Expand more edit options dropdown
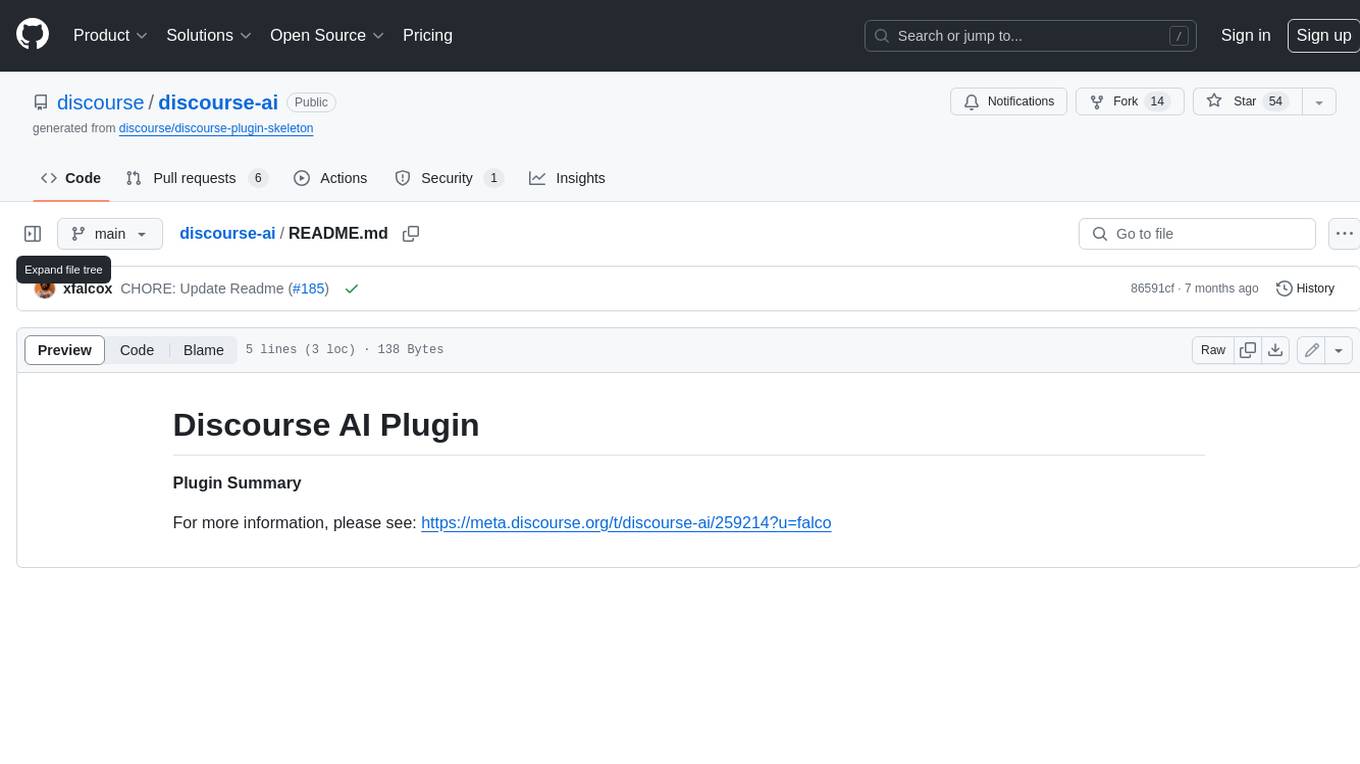The height and width of the screenshot is (764, 1360). tap(1339, 350)
